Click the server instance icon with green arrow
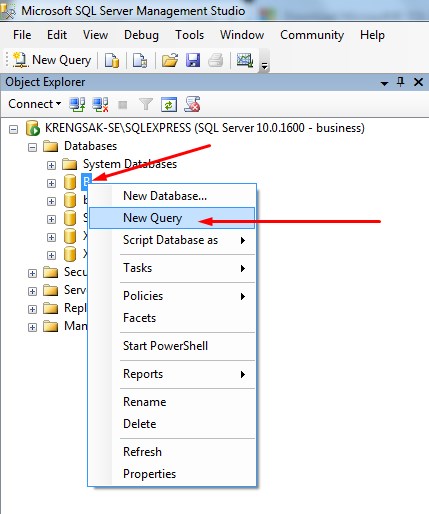Image resolution: width=429 pixels, height=514 pixels. [33, 128]
